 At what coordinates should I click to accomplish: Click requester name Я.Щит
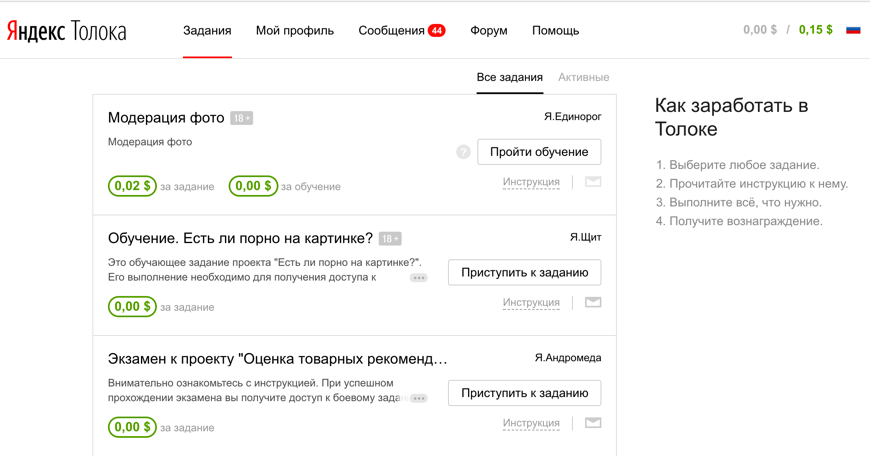click(585, 237)
